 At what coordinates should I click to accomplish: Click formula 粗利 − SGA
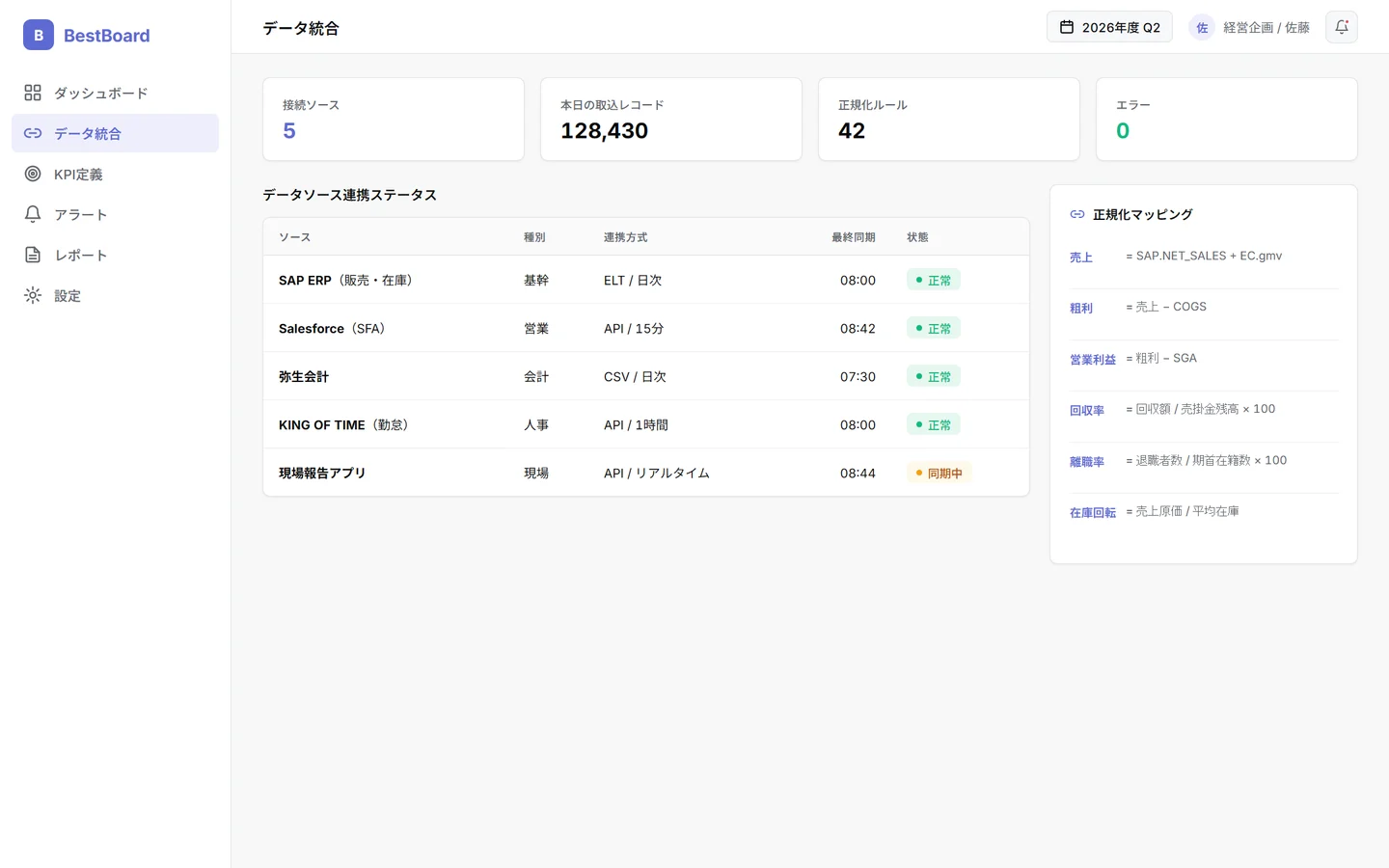1161,358
